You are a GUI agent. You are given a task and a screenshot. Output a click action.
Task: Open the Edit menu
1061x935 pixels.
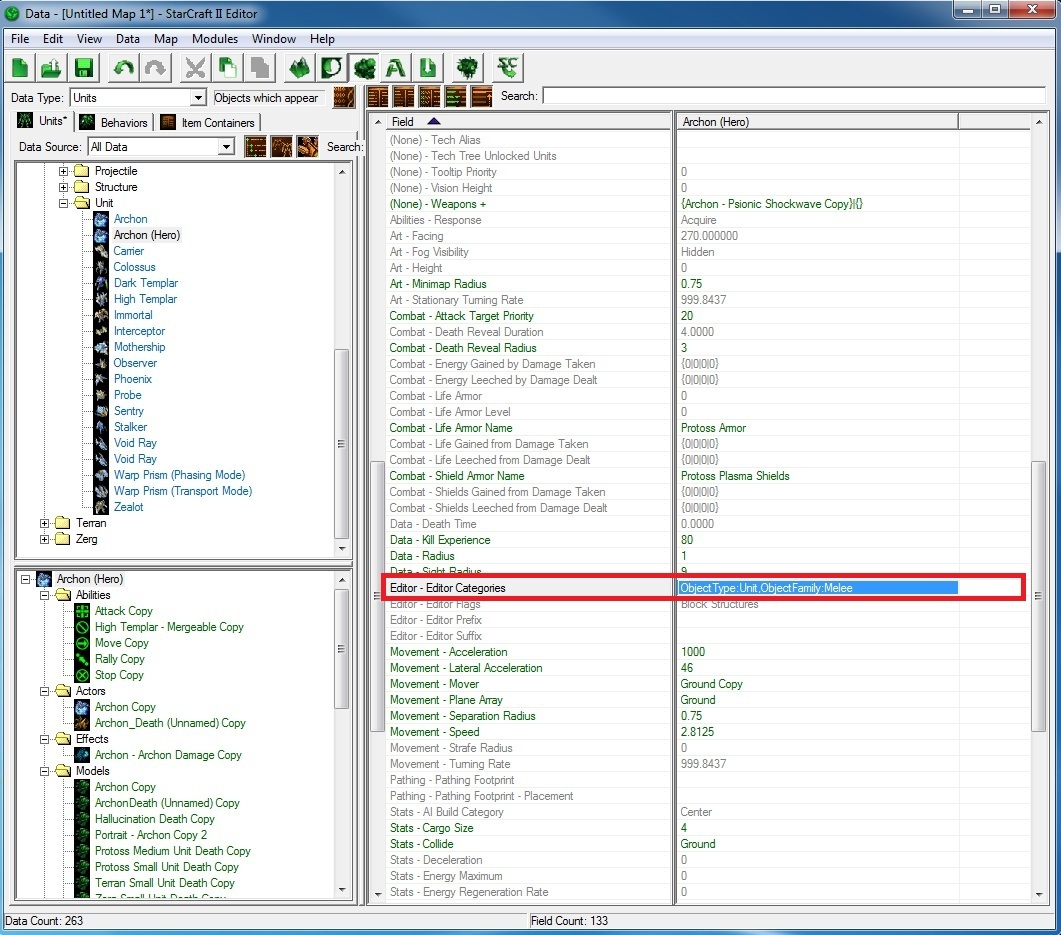pos(53,39)
